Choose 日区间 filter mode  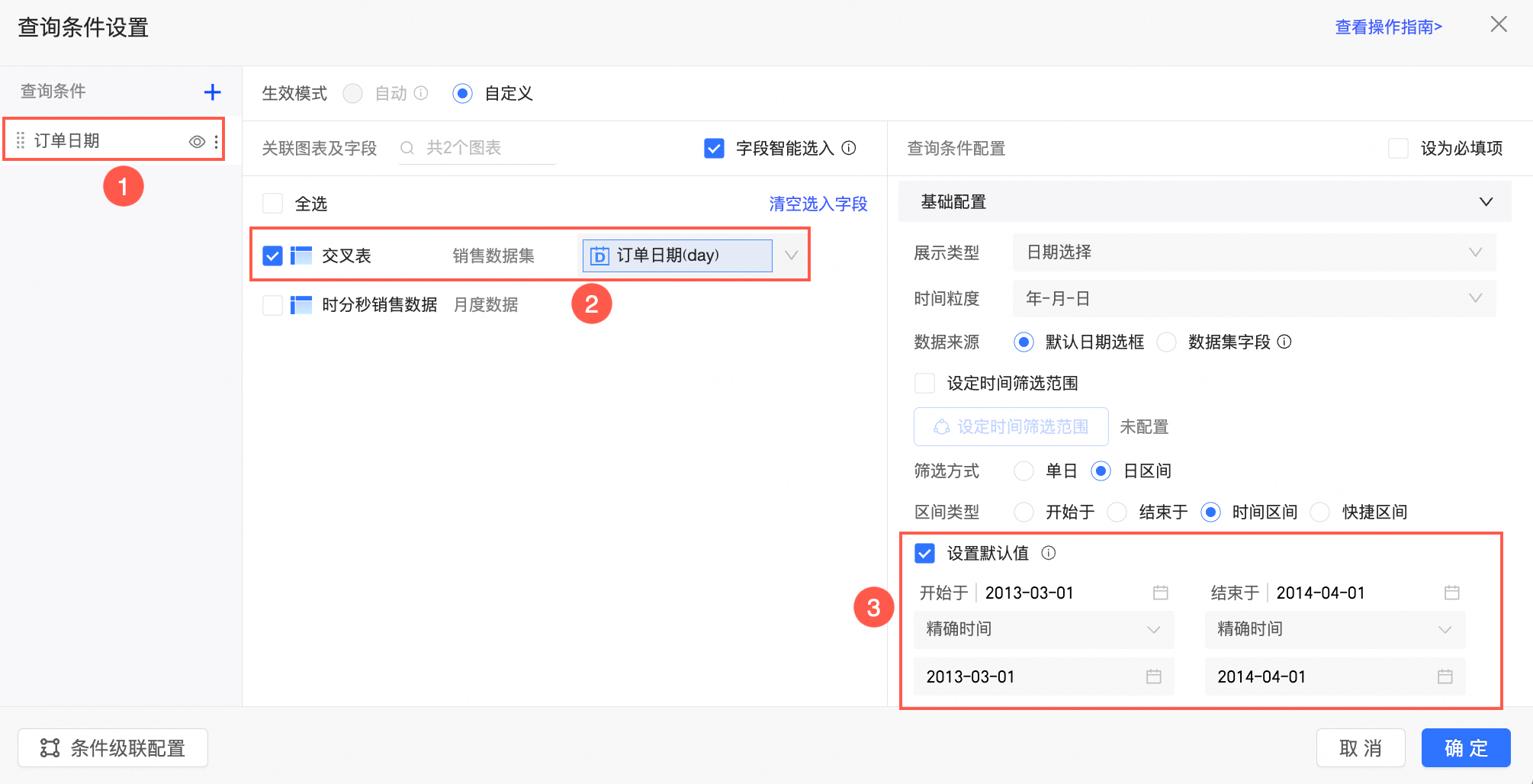point(1101,471)
